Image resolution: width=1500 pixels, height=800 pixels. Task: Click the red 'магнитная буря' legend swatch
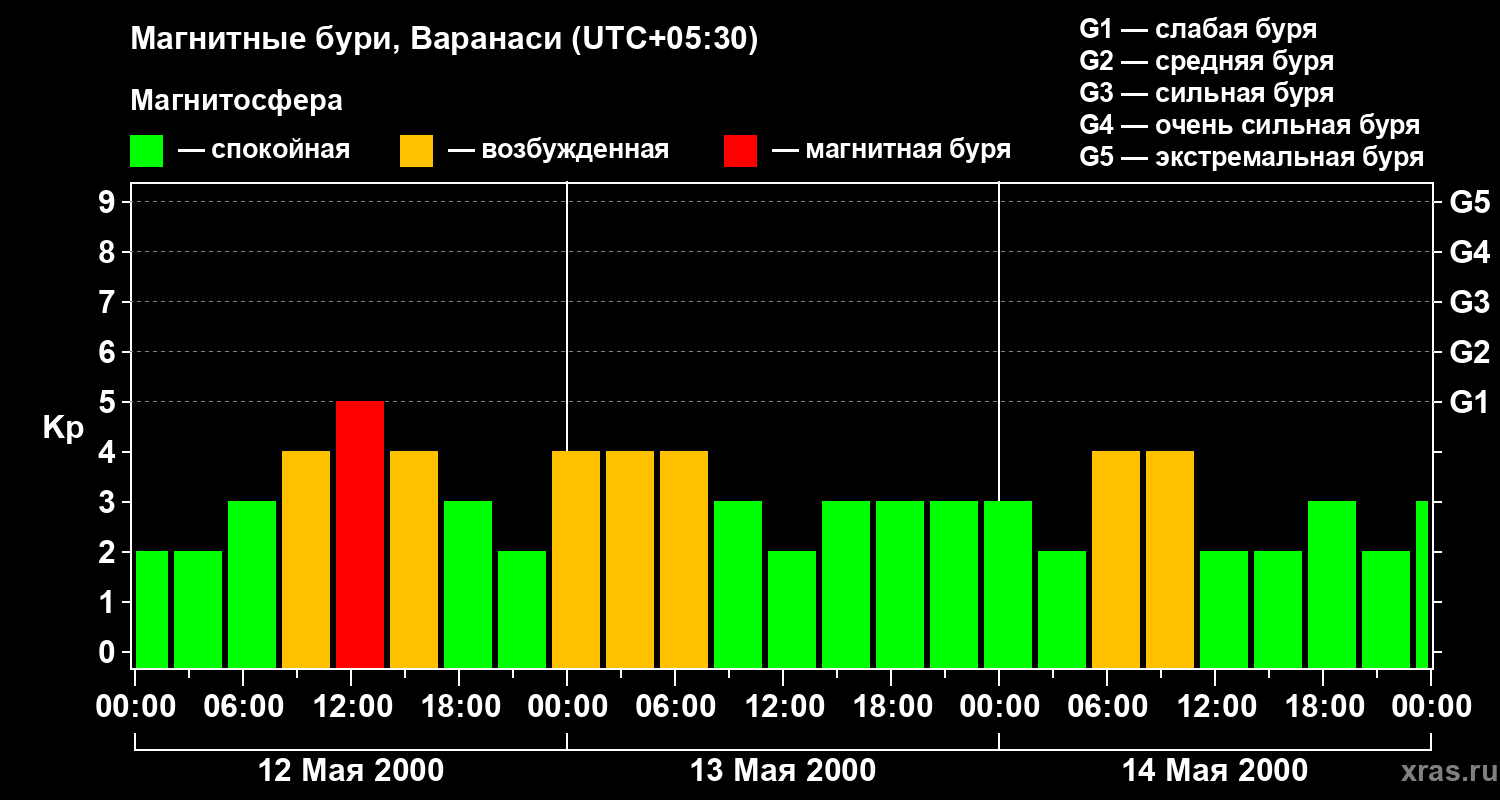coord(740,151)
